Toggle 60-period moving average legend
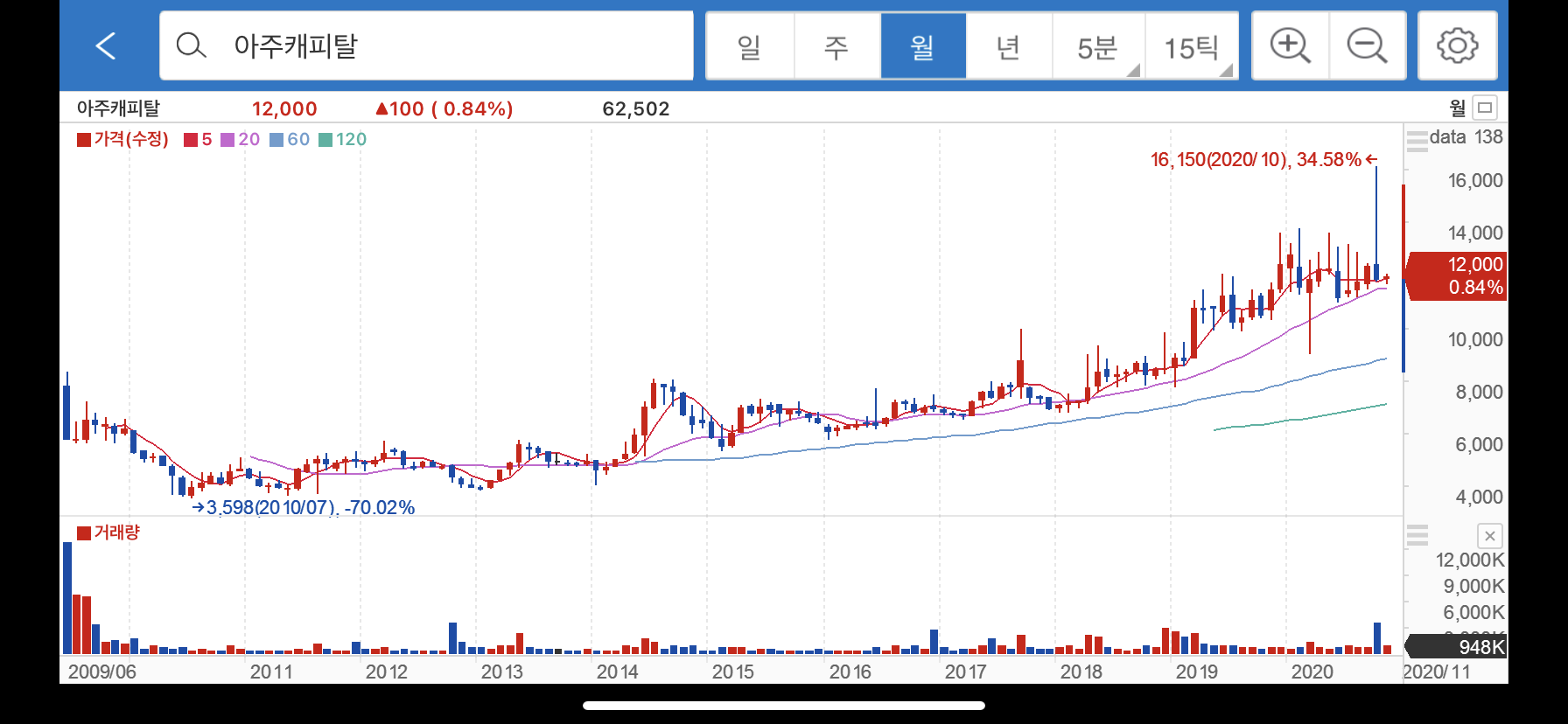 point(290,139)
